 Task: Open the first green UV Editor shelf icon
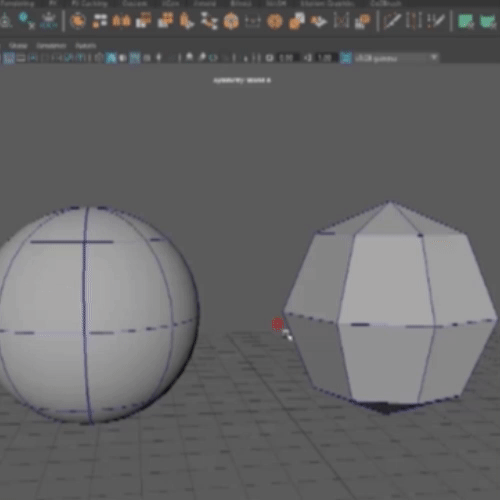pos(466,21)
